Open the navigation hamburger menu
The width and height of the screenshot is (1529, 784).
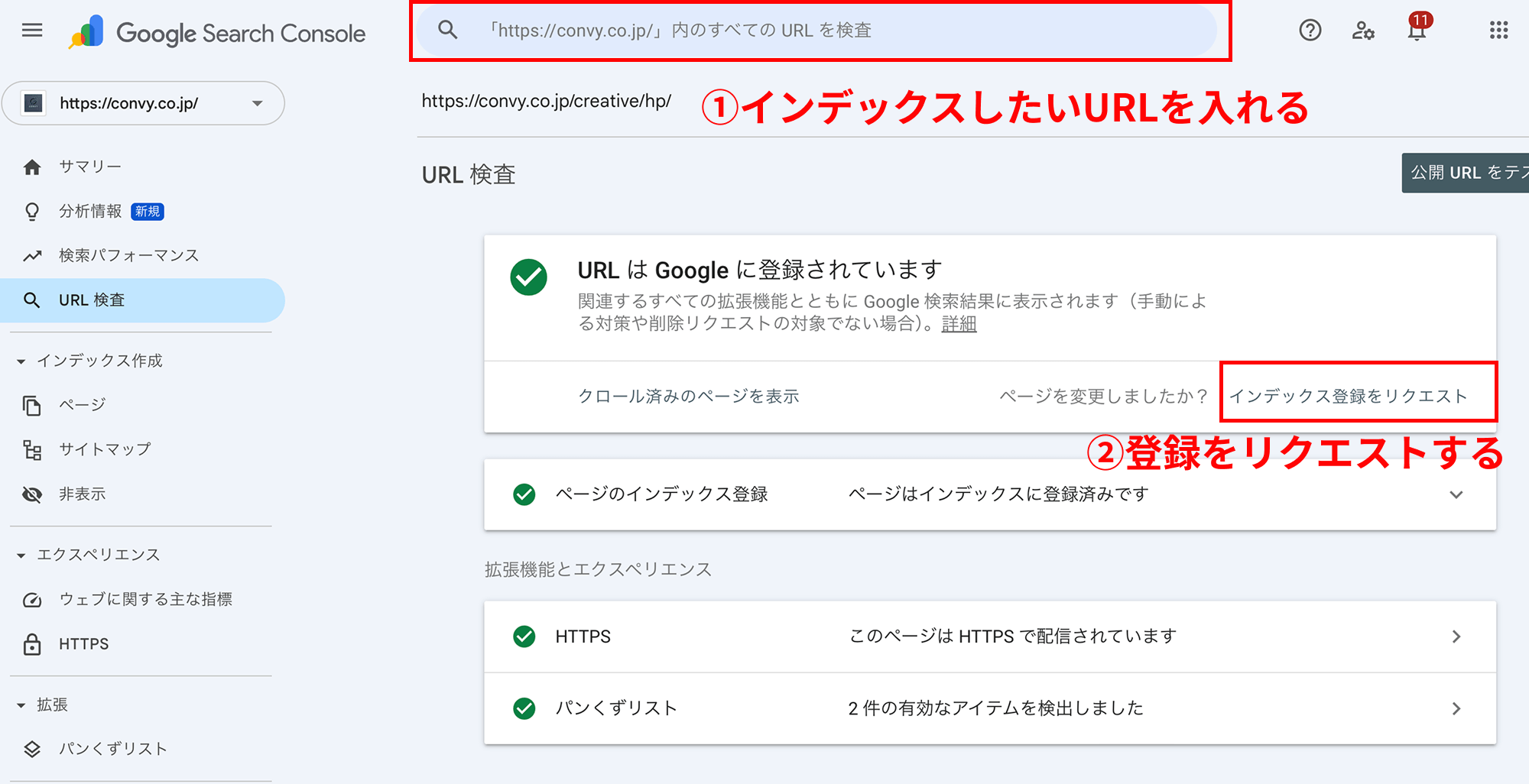31,29
